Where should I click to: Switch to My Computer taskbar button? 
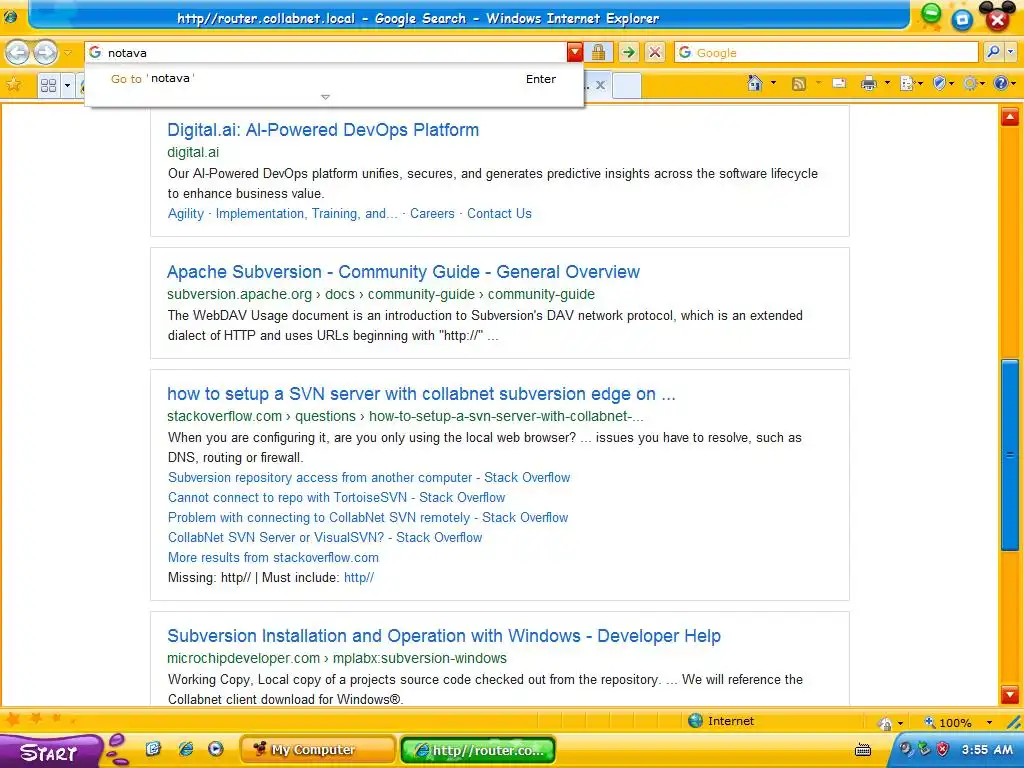317,750
